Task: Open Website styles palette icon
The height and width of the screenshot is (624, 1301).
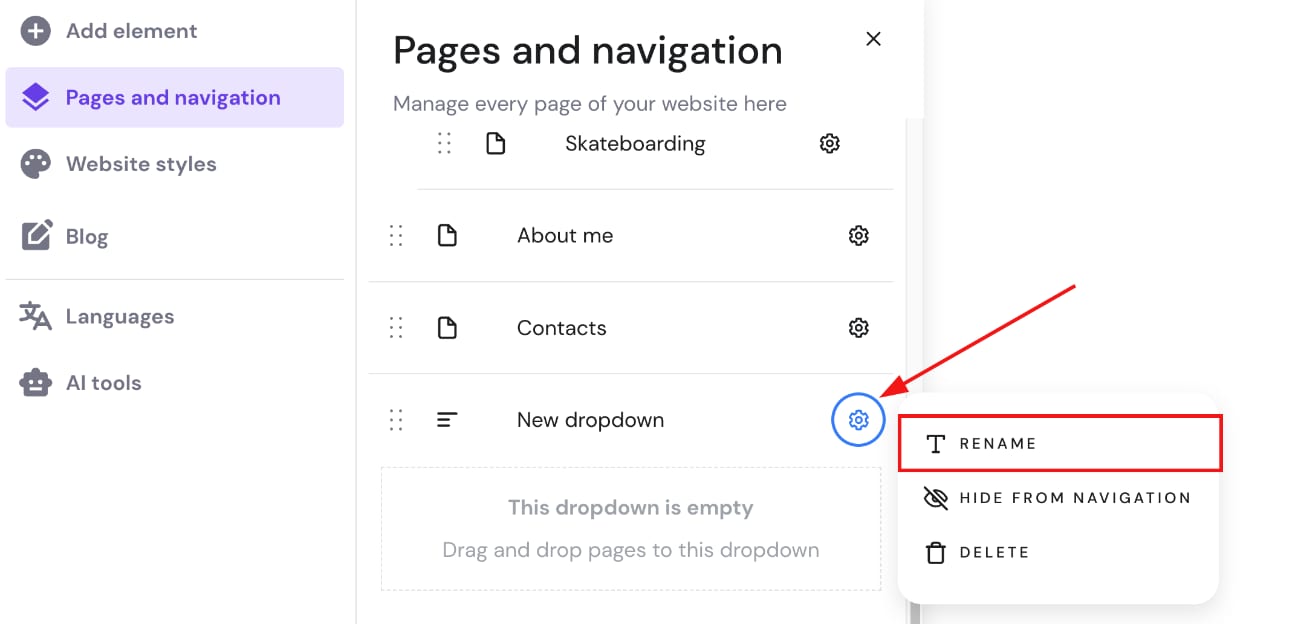Action: [x=36, y=164]
